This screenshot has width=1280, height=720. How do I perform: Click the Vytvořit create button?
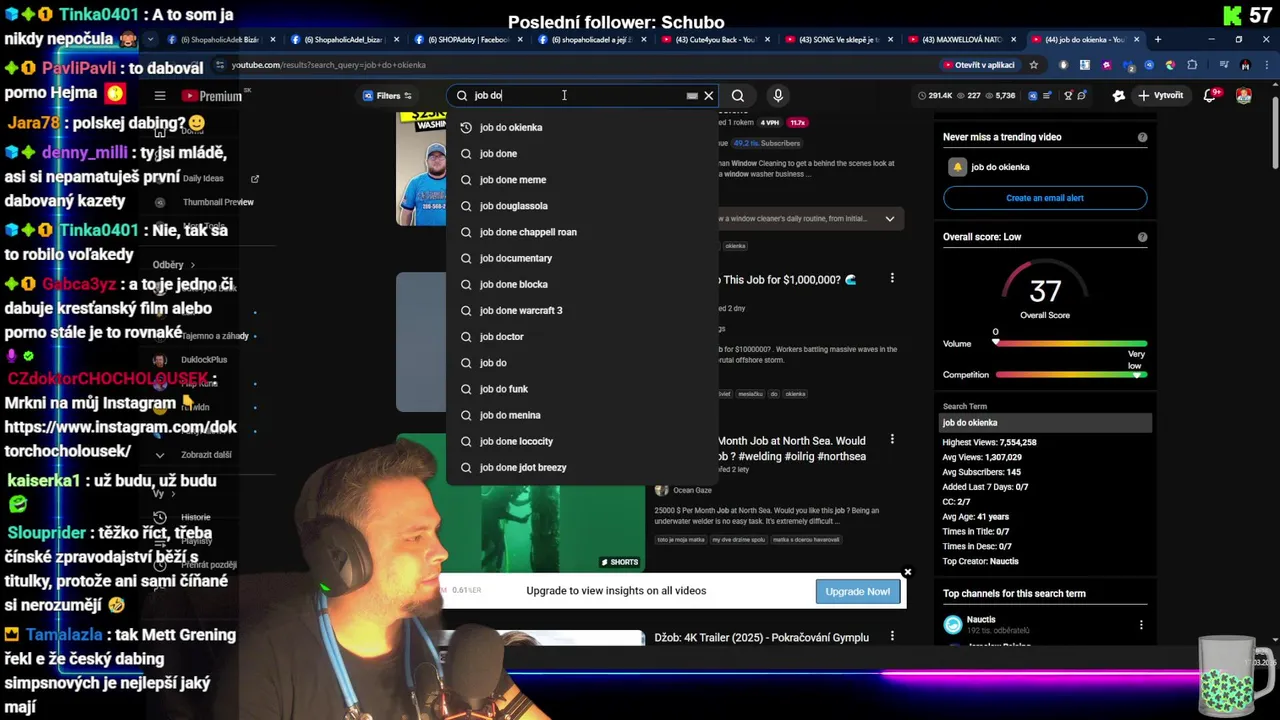coord(1161,96)
